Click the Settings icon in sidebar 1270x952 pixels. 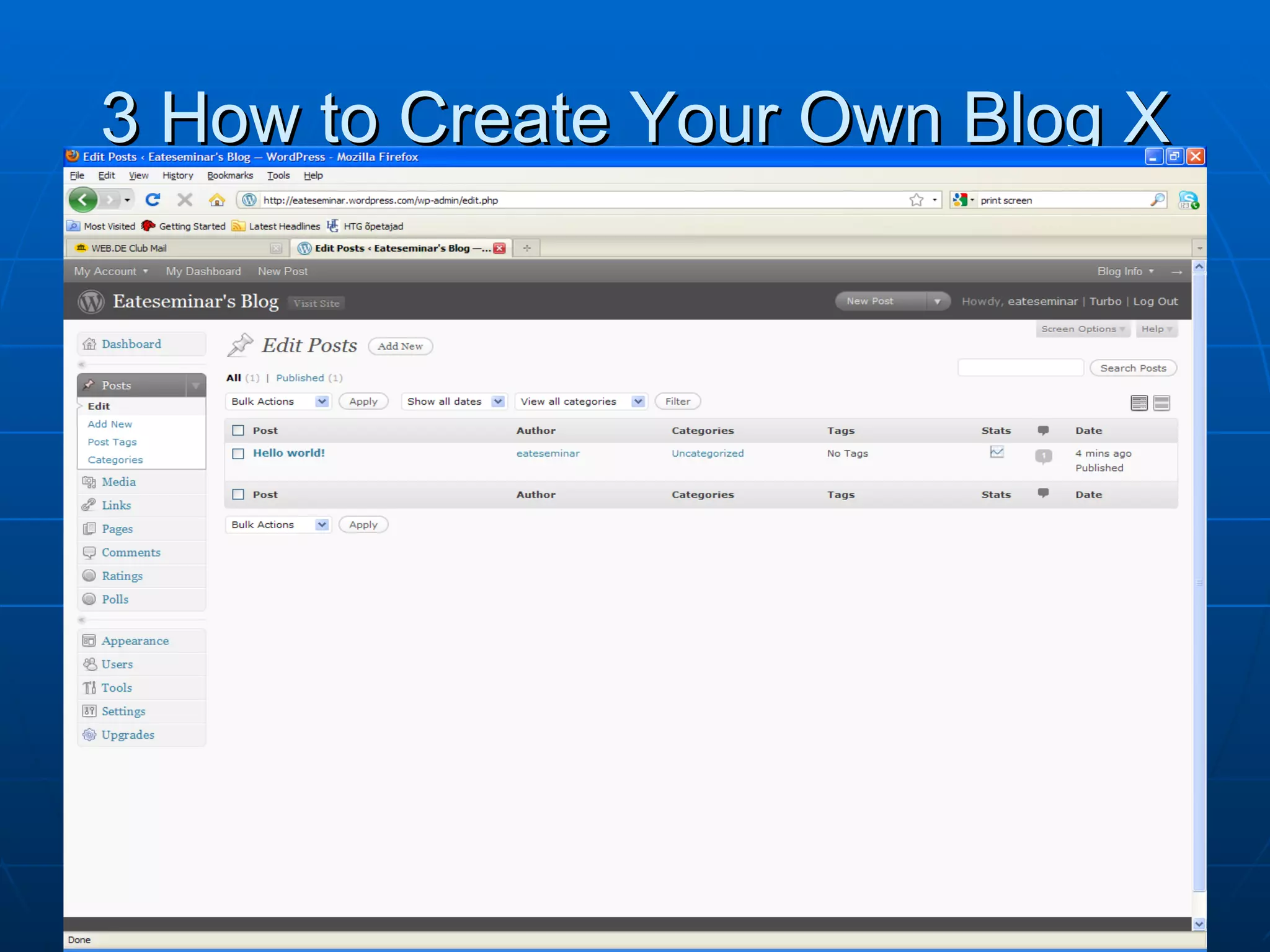(89, 712)
